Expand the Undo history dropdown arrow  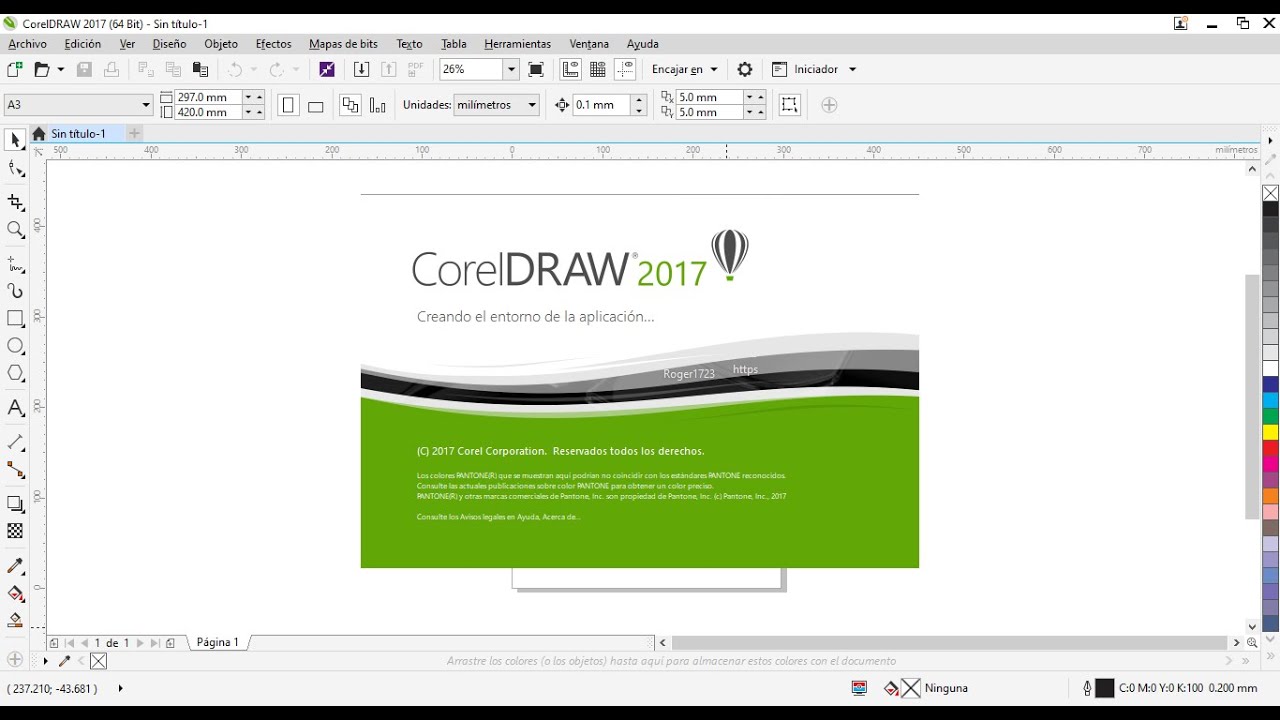click(x=253, y=69)
